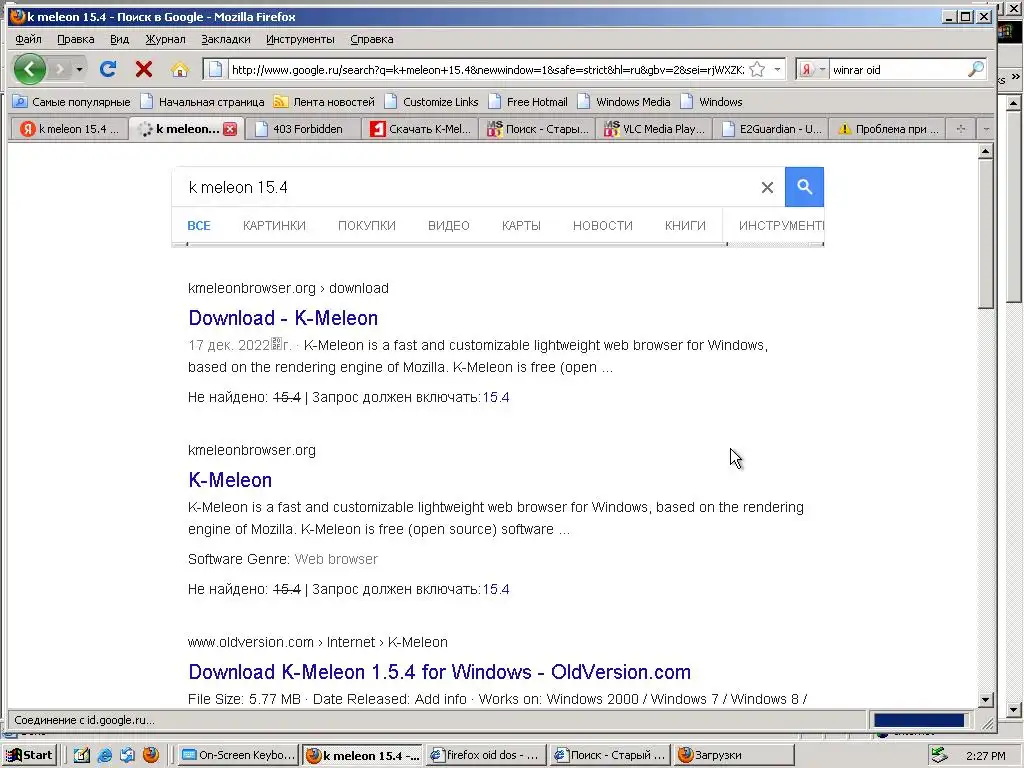The height and width of the screenshot is (768, 1024).
Task: Switch to 'firefox oid dos' taskbar window
Action: pos(487,755)
